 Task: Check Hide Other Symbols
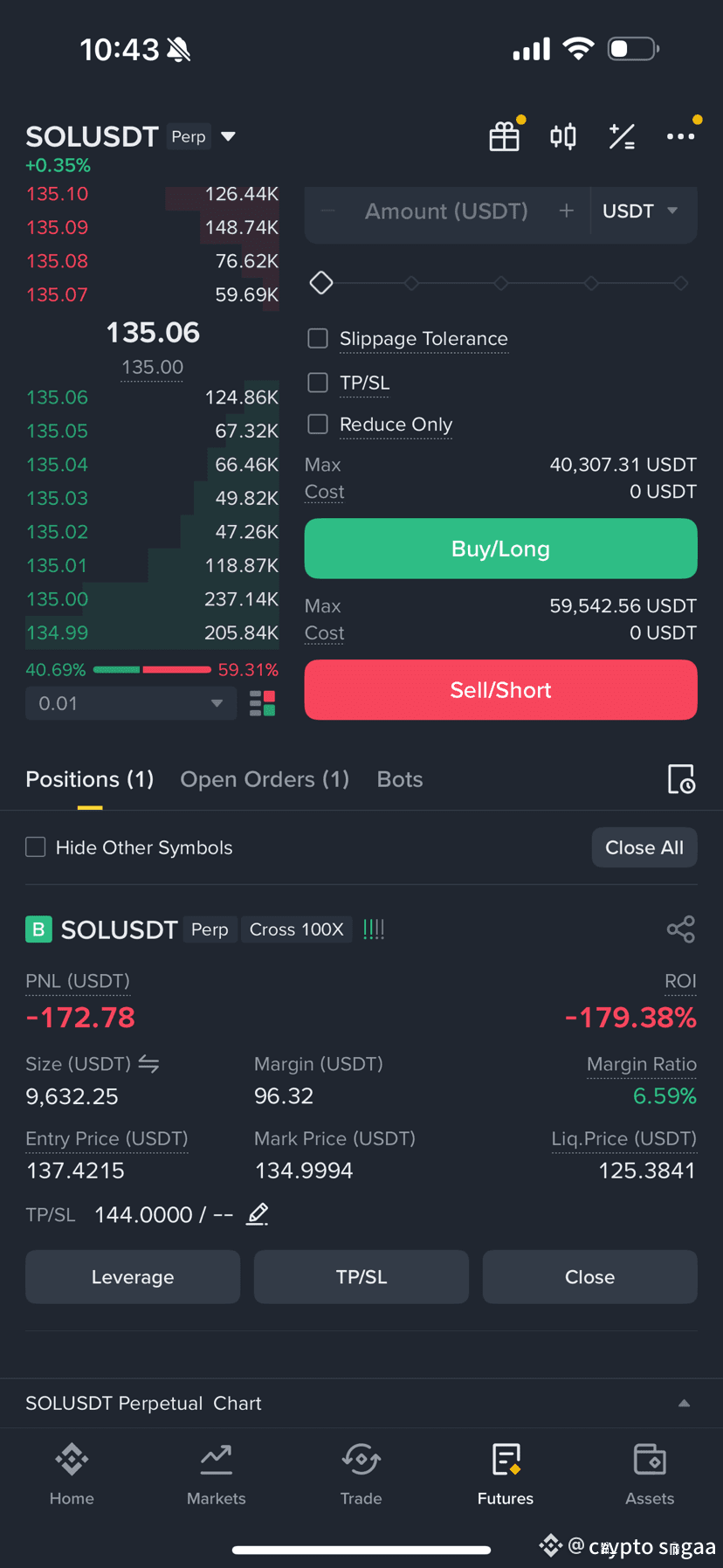coord(36,847)
